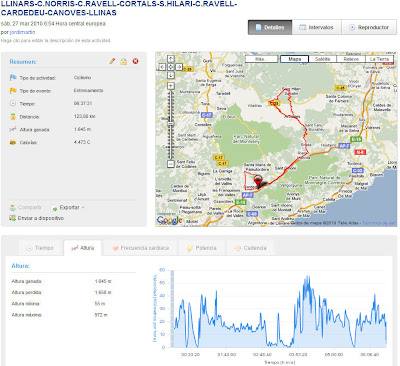This screenshot has height=366, width=400.
Task: Toggle the padlock privacy icon
Action: pyautogui.click(x=124, y=61)
